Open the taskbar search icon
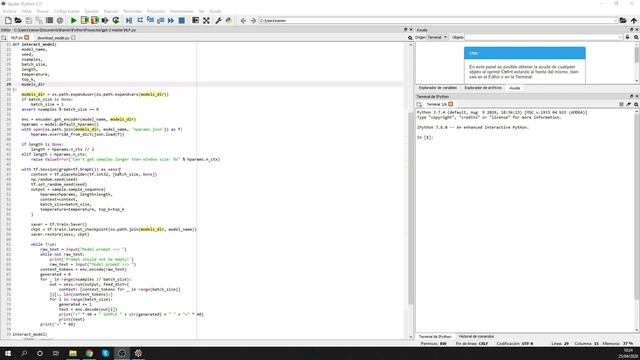Screen dimensions: 640x360 pos(24,353)
